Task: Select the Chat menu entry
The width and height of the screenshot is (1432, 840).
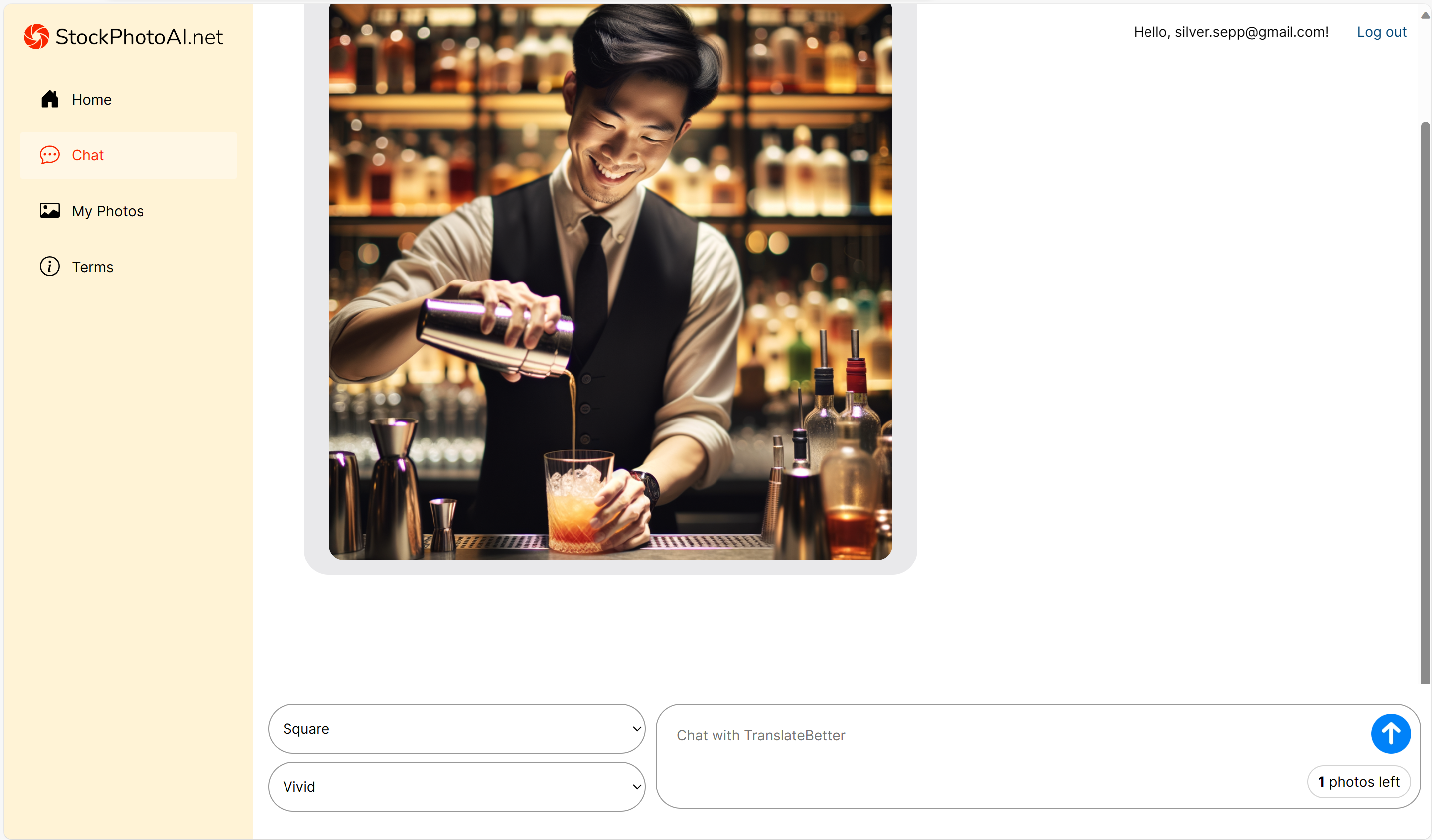Action: click(88, 155)
